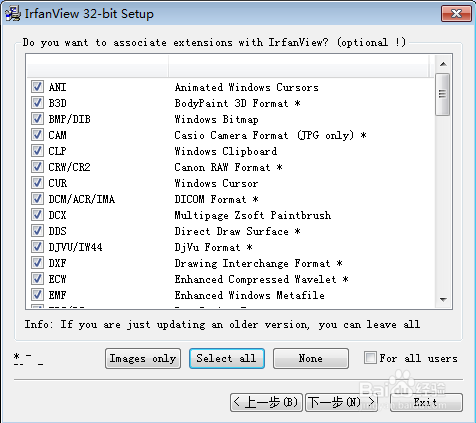Select the Animated Windows Cursors description

[247, 87]
